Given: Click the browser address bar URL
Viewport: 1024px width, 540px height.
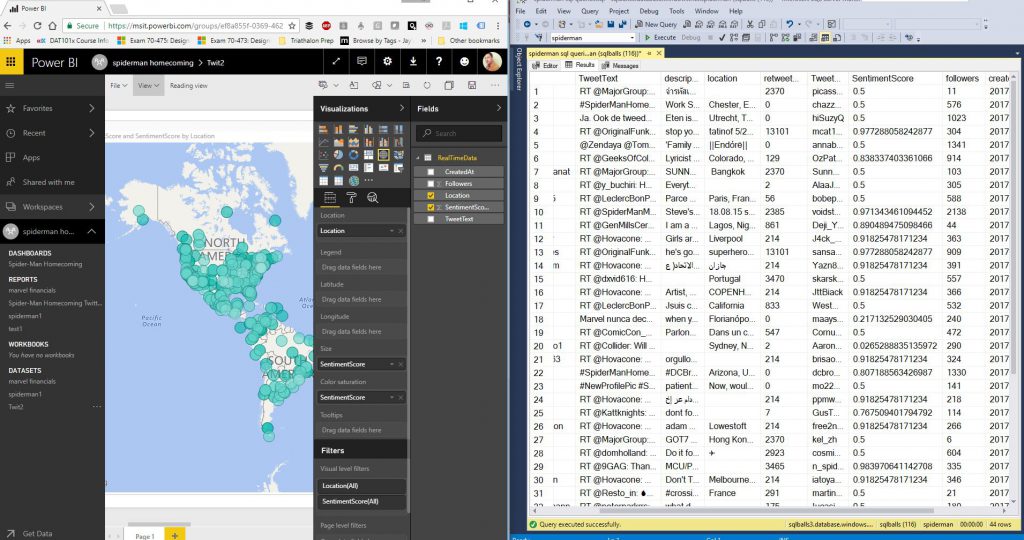Looking at the screenshot, I should click(195, 25).
